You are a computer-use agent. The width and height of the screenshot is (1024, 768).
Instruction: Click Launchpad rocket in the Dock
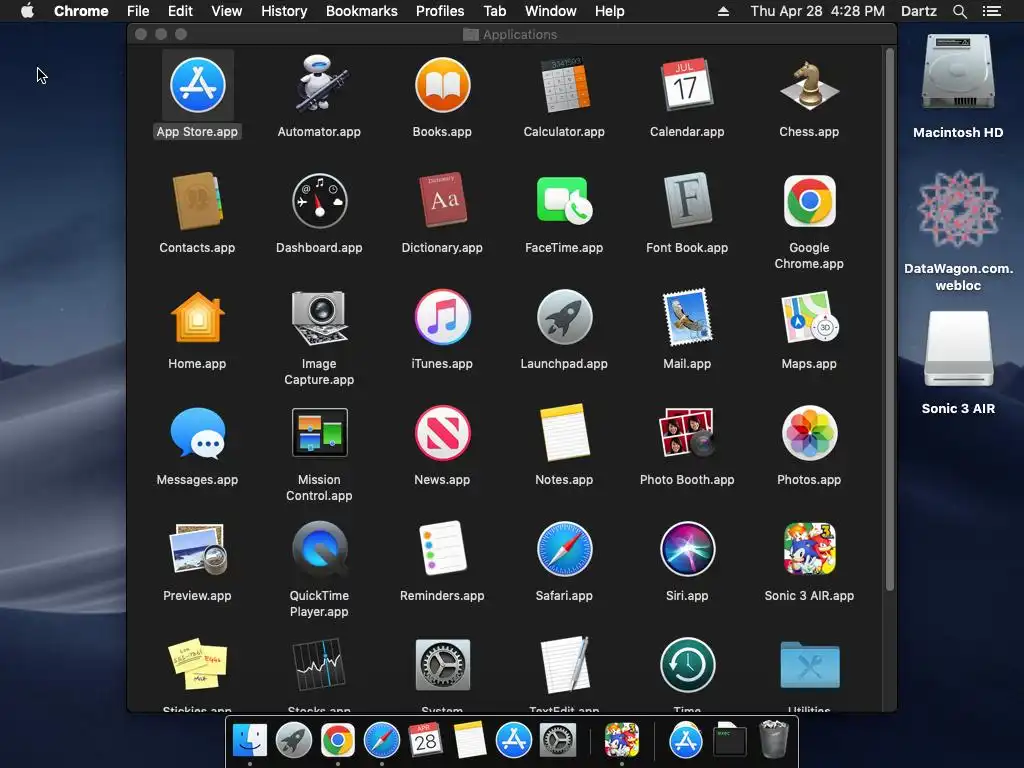[293, 741]
